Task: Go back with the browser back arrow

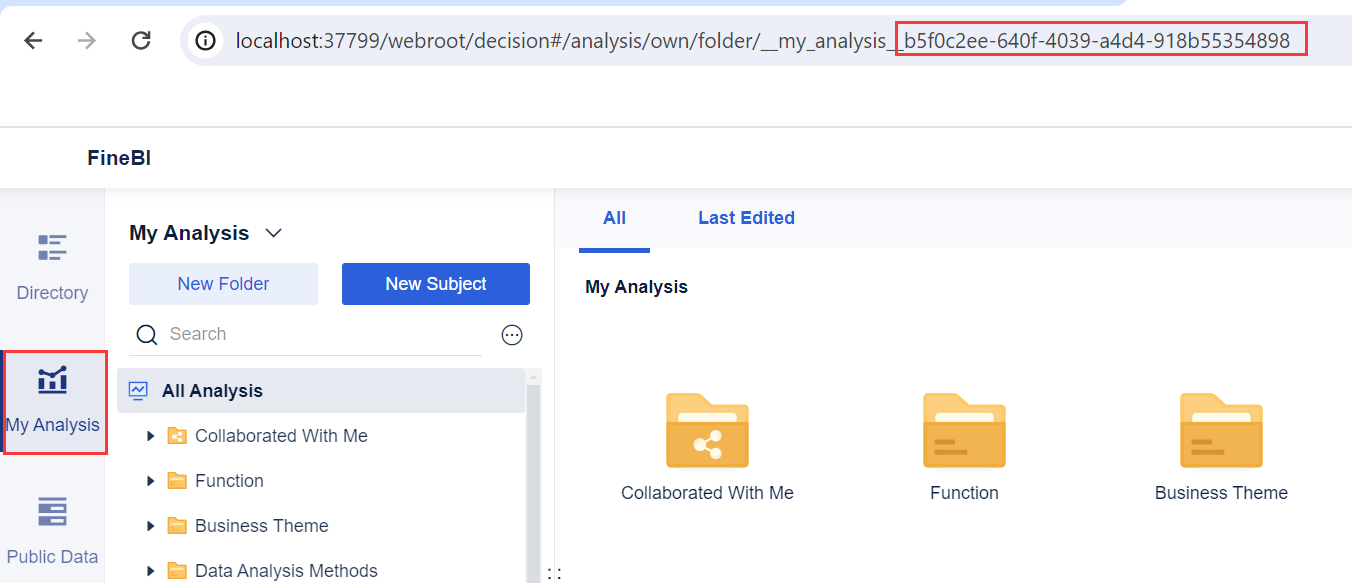Action: click(x=33, y=40)
